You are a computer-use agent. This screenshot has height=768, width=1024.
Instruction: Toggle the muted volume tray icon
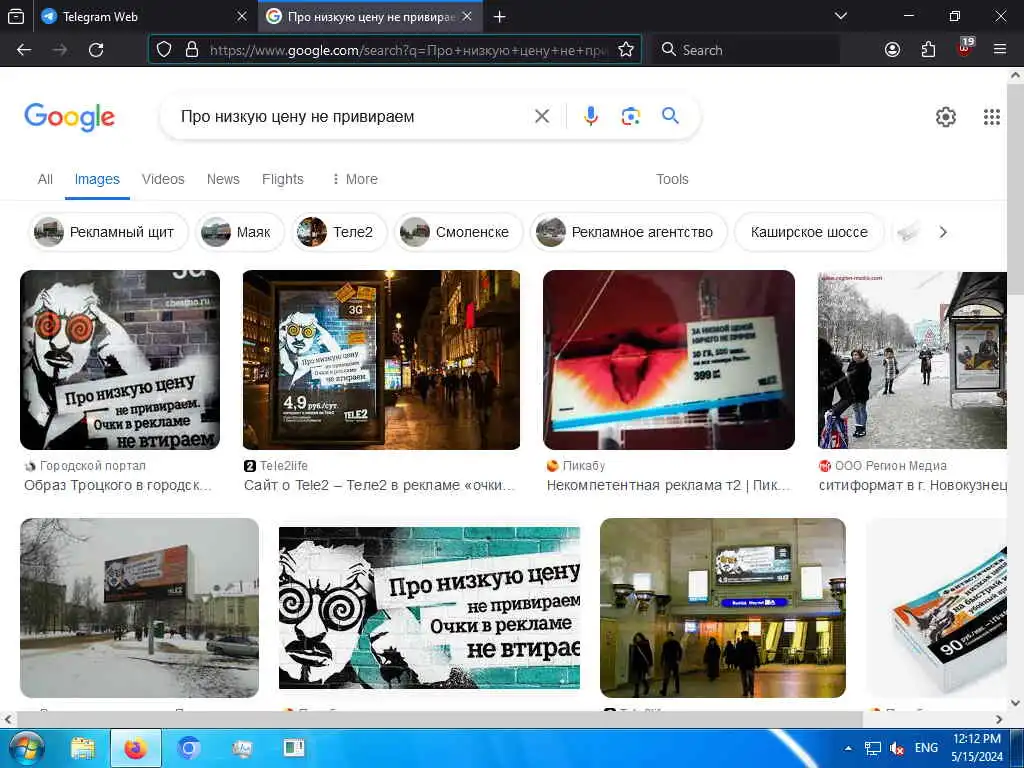coord(897,748)
